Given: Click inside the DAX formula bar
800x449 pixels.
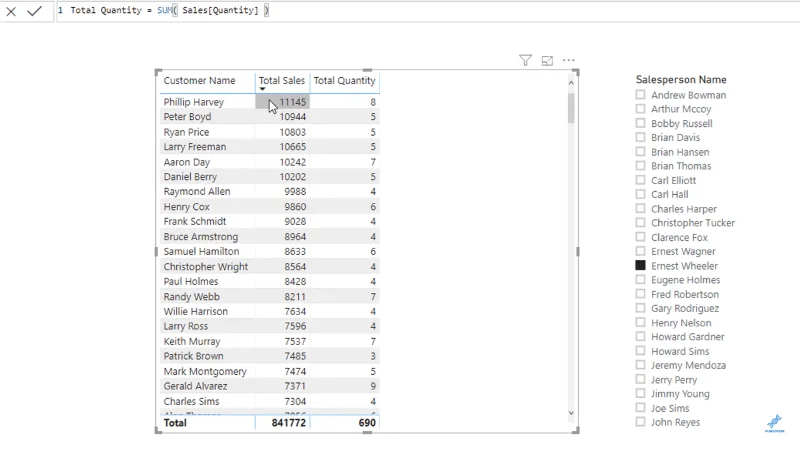Looking at the screenshot, I should pos(428,11).
